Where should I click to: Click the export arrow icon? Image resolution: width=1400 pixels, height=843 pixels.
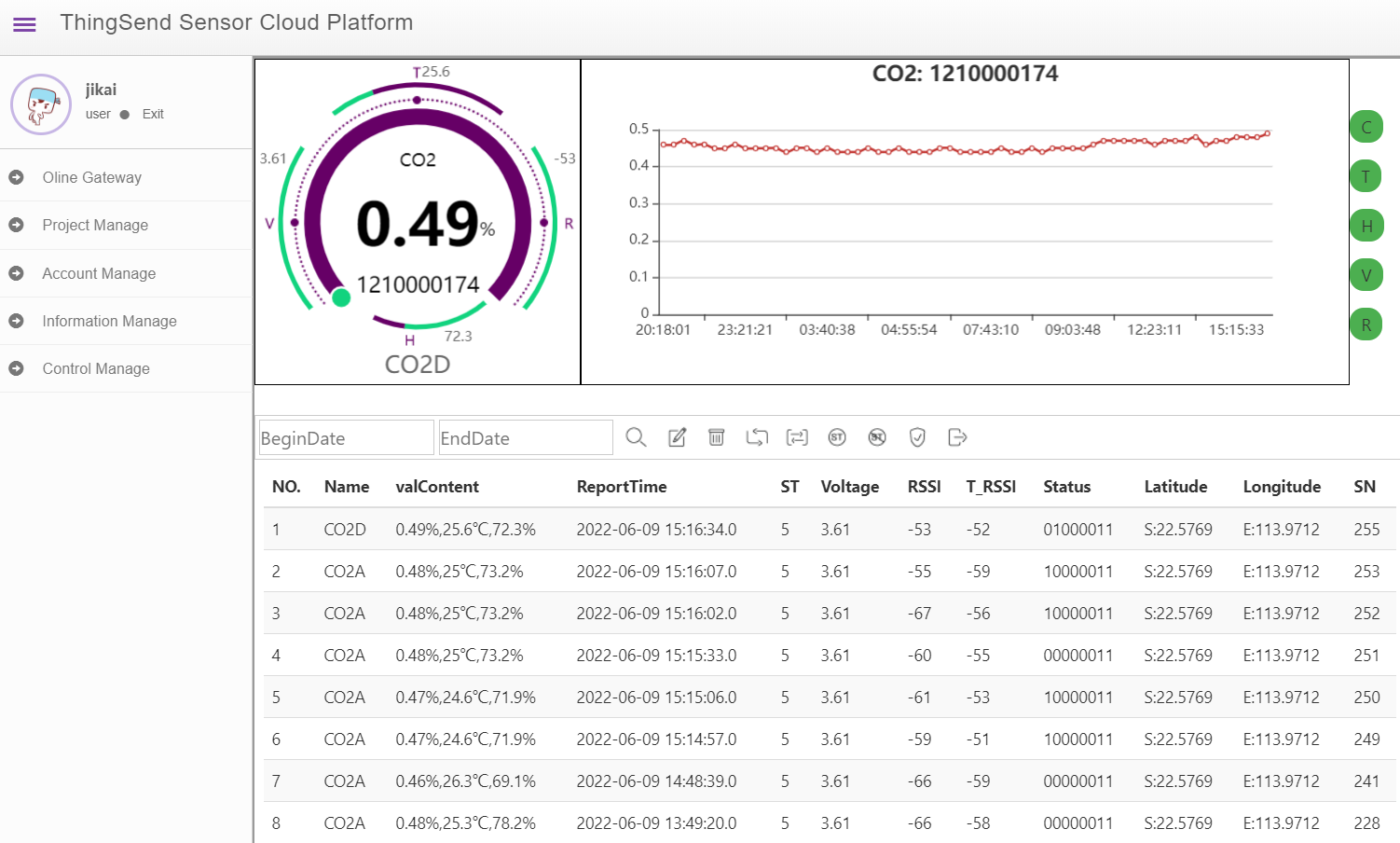957,437
